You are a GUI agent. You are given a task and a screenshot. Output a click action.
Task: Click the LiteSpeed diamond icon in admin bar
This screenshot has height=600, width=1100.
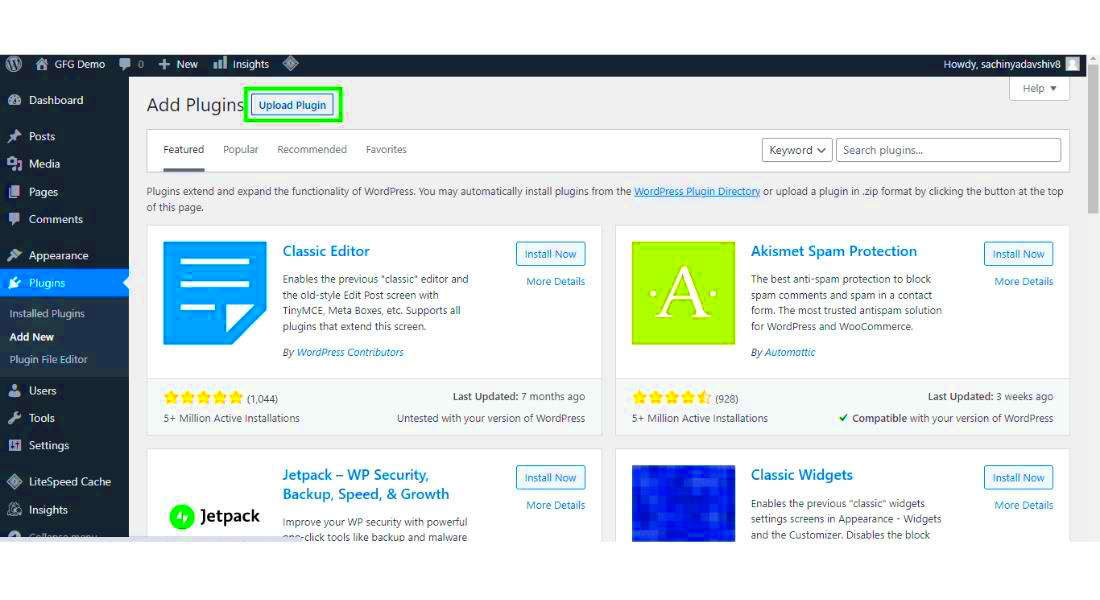click(290, 64)
